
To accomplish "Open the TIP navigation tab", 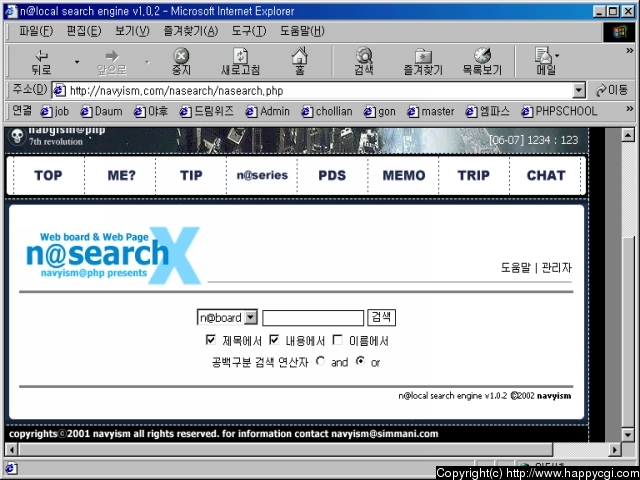I will click(191, 176).
